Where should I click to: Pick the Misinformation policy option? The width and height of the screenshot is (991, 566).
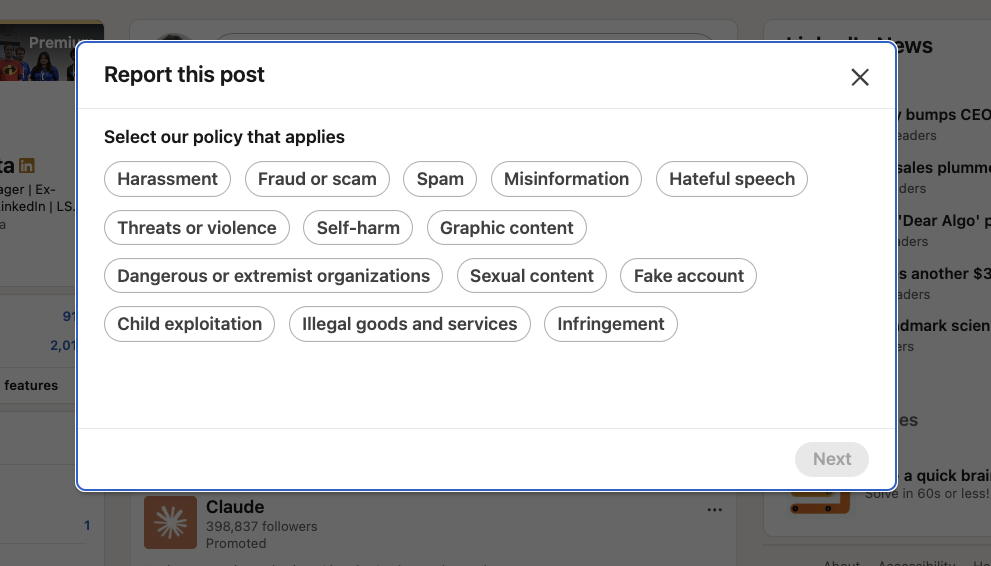click(566, 179)
